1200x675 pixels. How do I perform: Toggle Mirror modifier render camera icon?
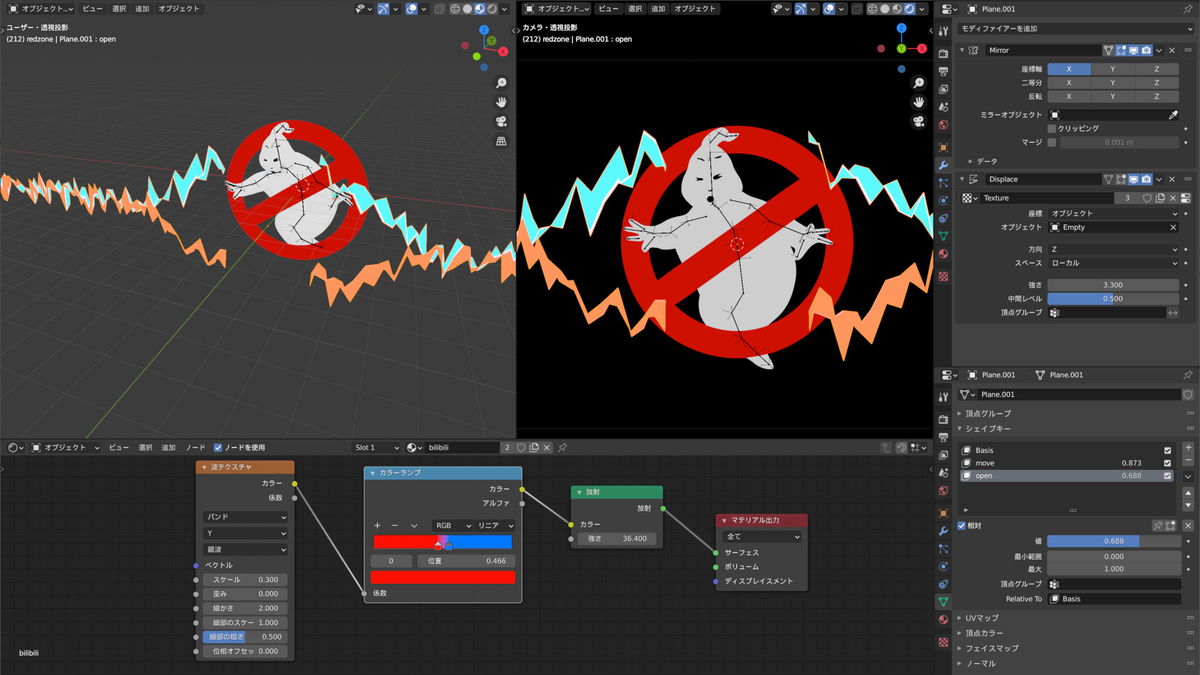pos(1146,50)
